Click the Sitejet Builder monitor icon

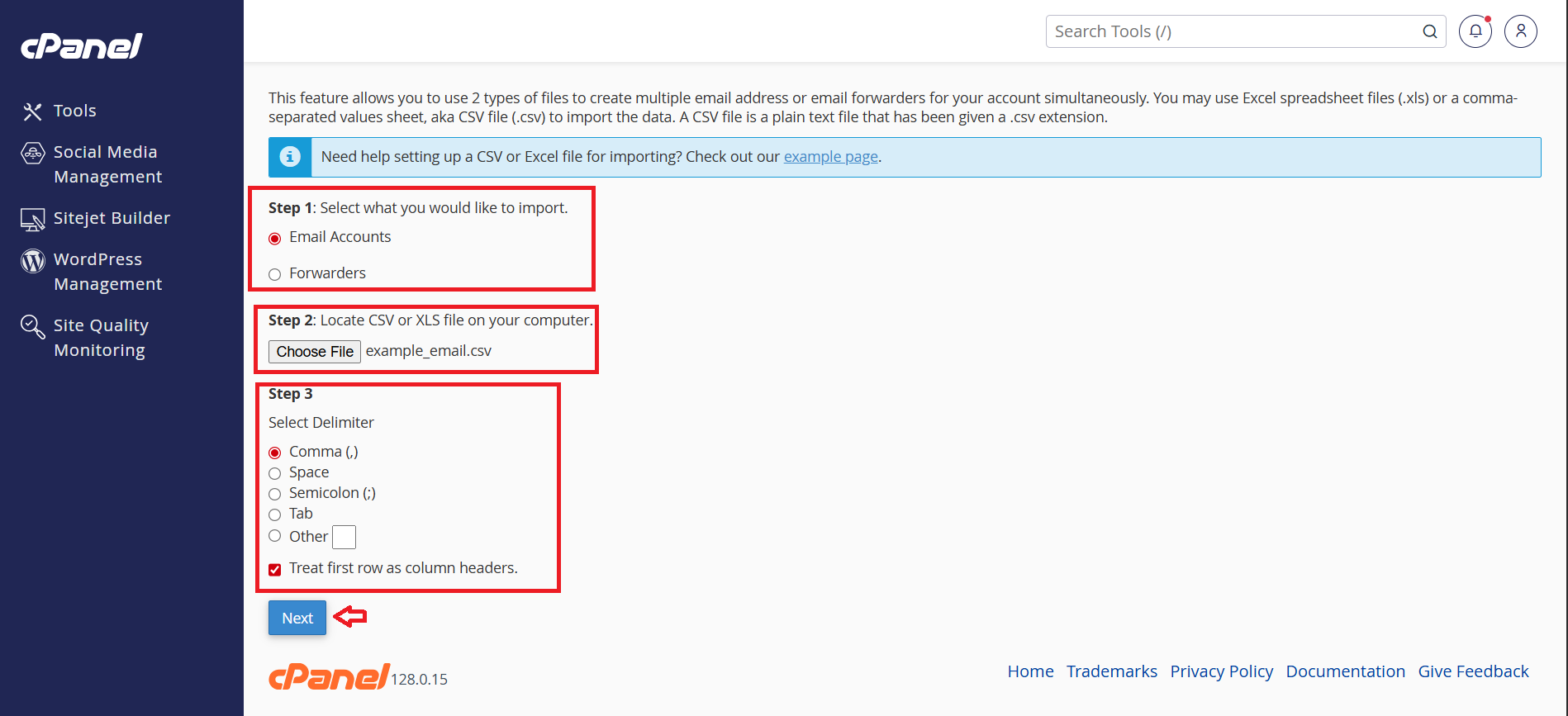coord(32,220)
